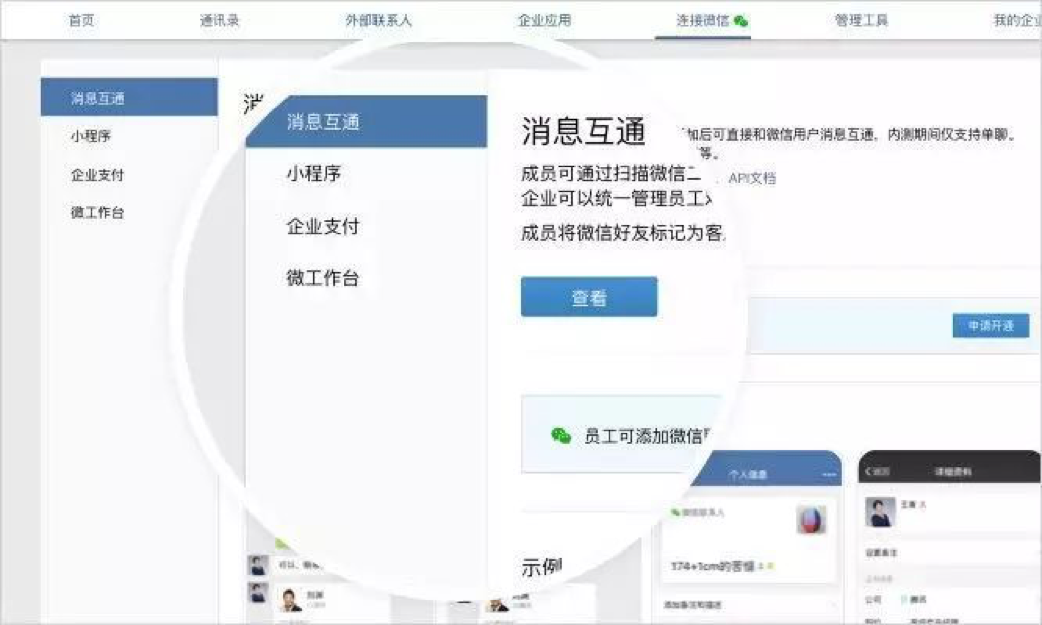Go to the 外部联系人 tab
Screen dimensions: 1042x625
379,21
